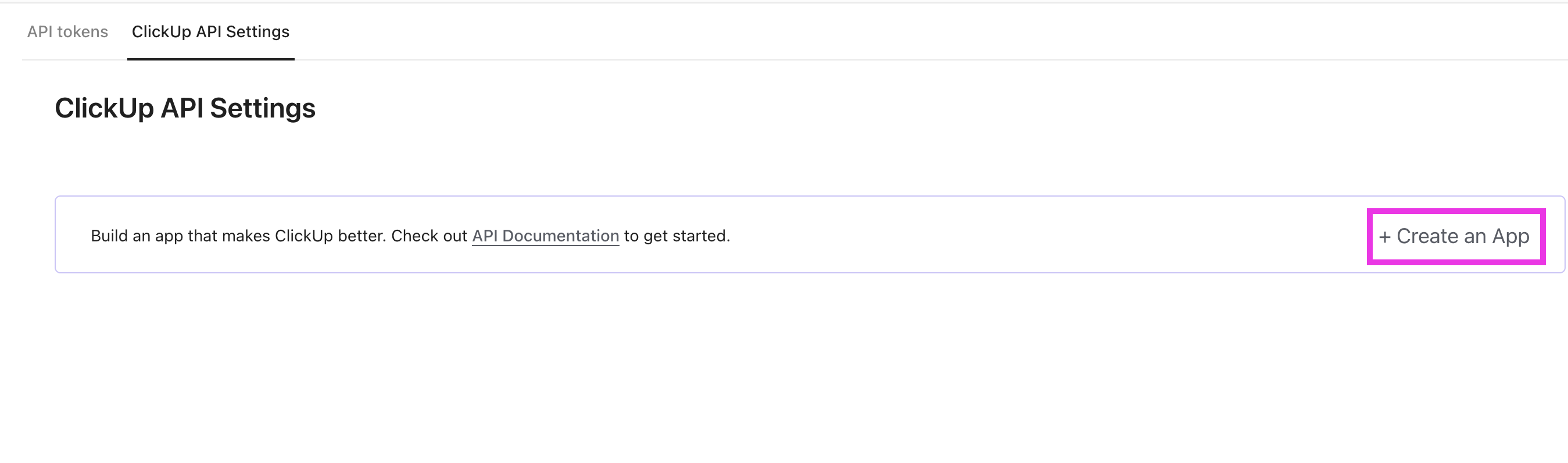Reselect the active ClickUp API Settings tab
This screenshot has width=1568, height=463.
(x=210, y=31)
